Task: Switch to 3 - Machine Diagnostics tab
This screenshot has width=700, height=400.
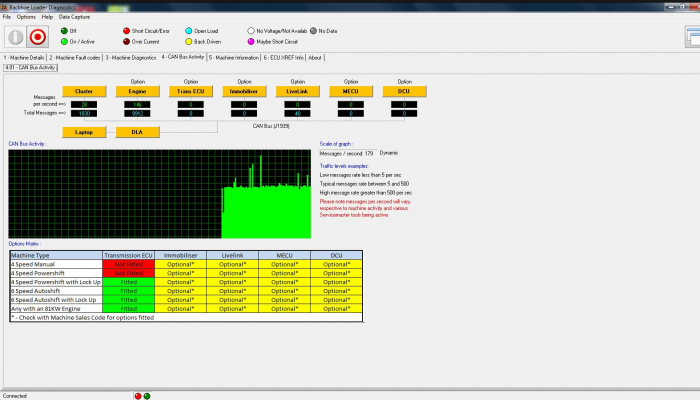Action: coord(131,58)
